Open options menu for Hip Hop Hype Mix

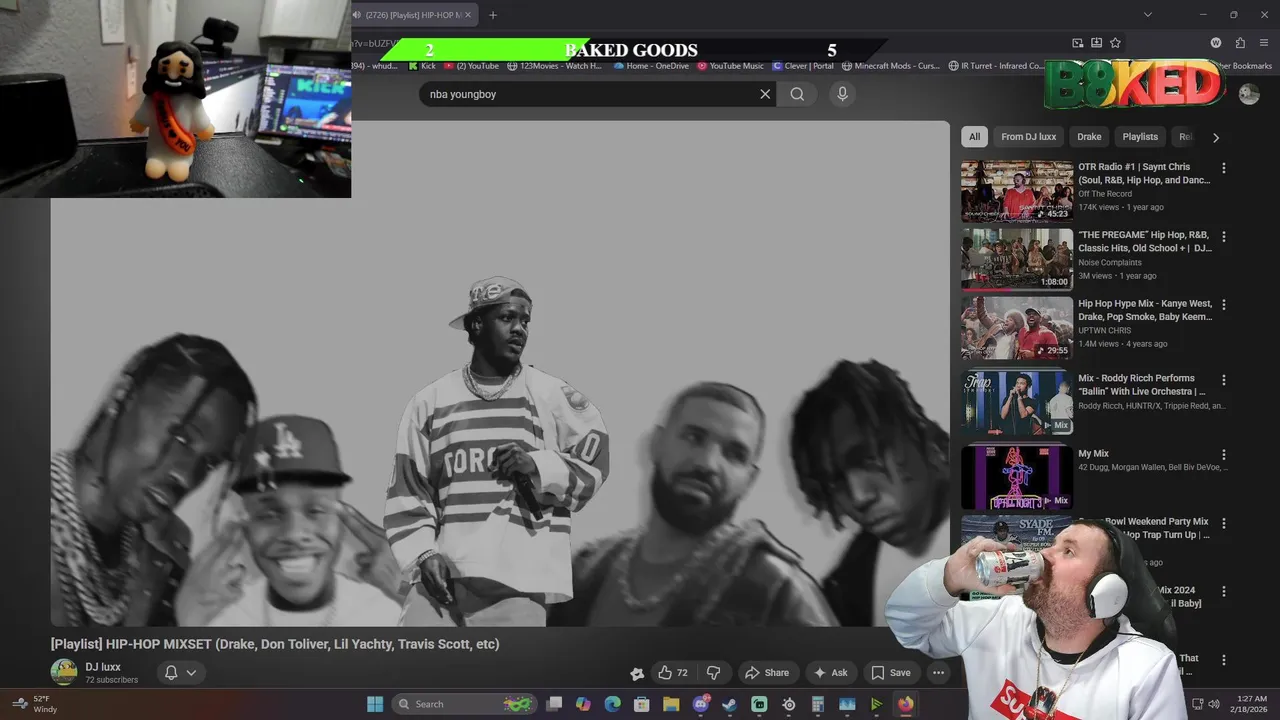pos(1223,305)
